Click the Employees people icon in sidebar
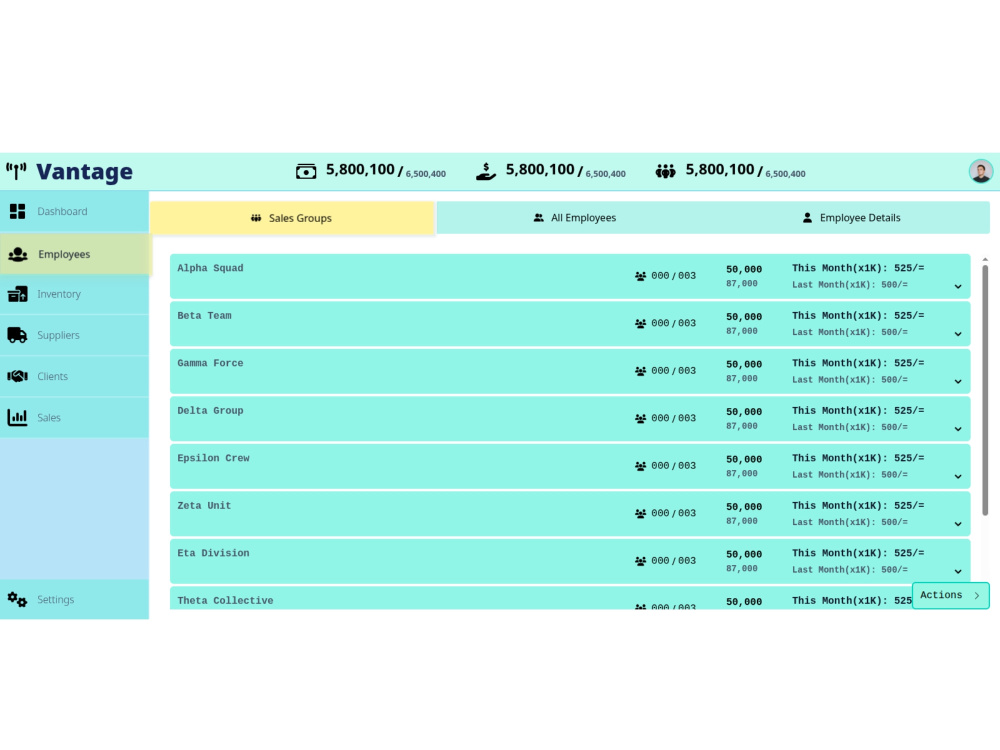The height and width of the screenshot is (750, 1000). click(18, 254)
